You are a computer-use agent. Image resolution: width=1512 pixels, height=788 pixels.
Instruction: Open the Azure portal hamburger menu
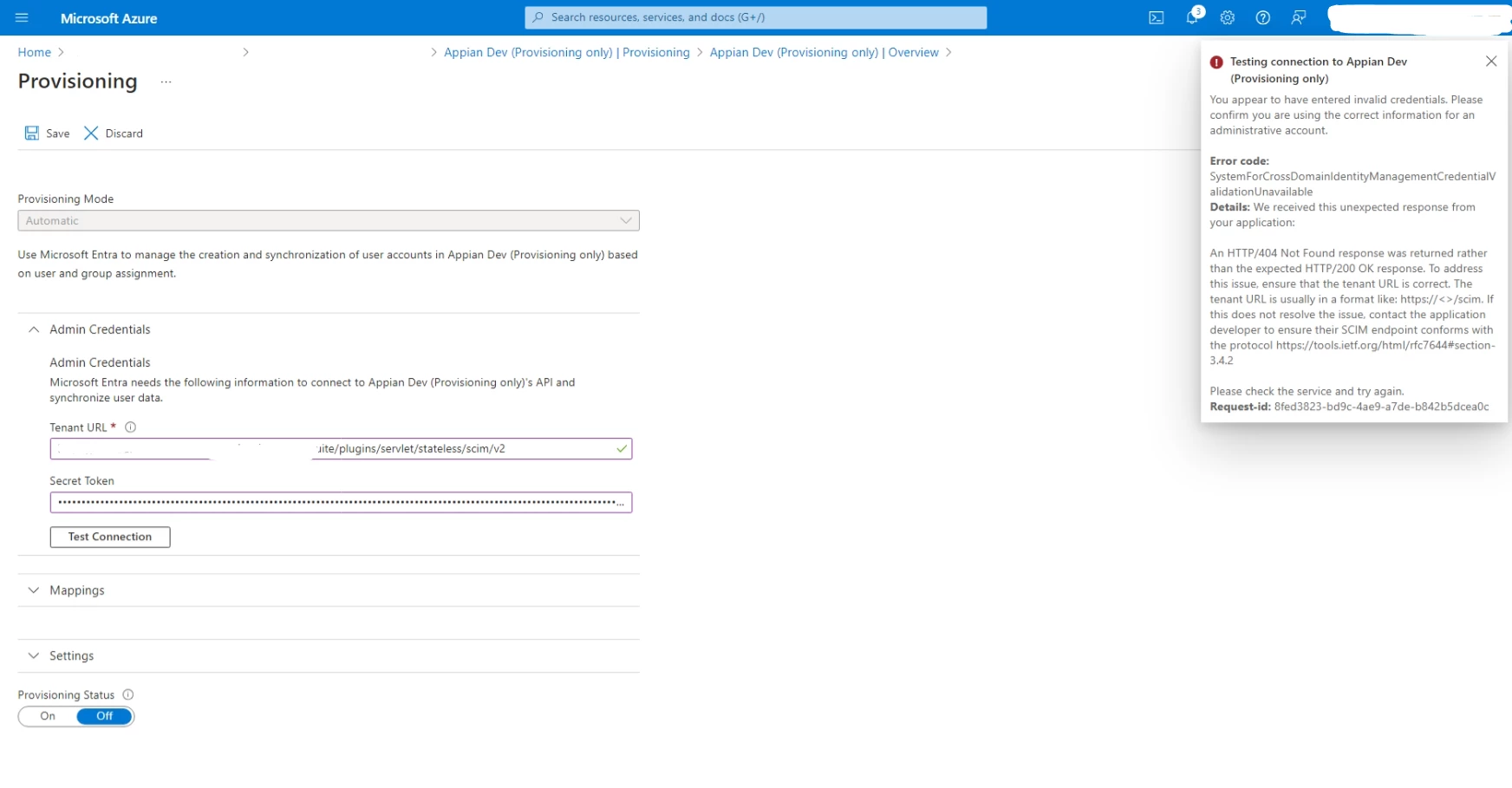[22, 17]
